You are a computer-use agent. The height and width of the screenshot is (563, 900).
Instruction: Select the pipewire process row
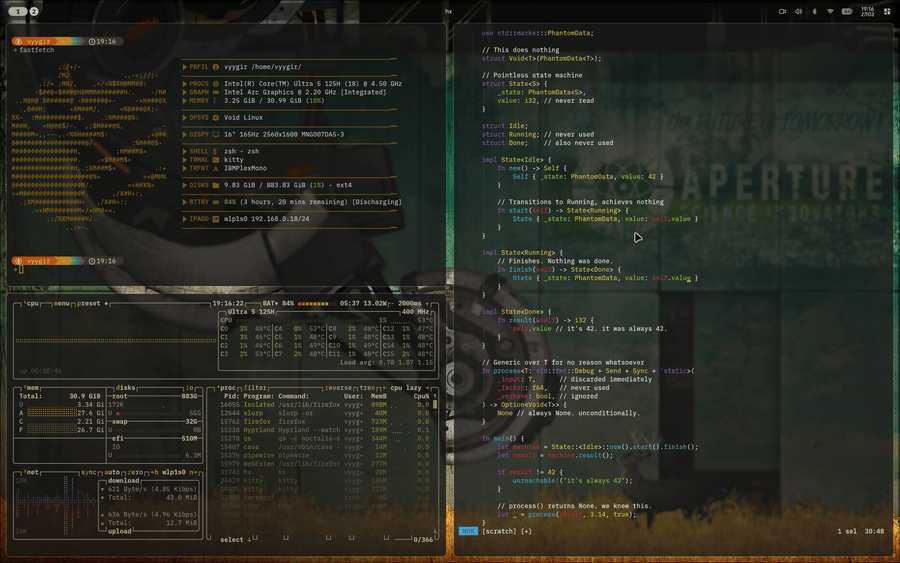325,455
